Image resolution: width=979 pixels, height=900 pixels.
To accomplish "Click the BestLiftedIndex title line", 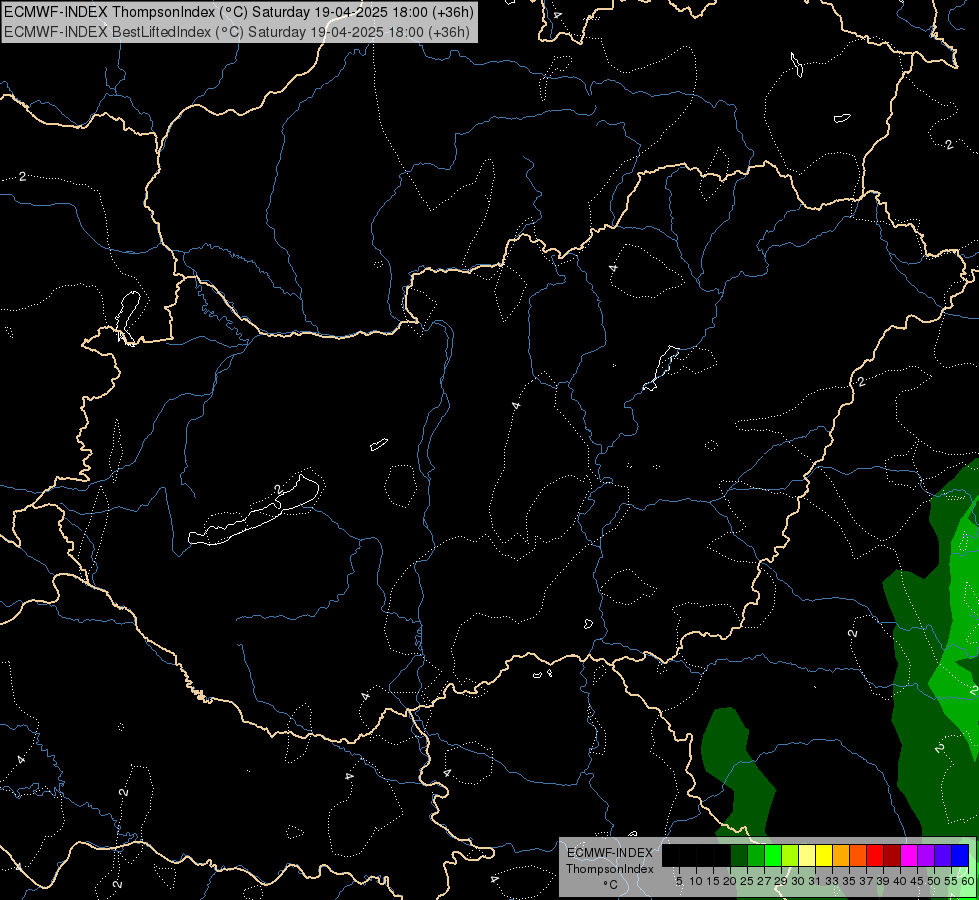I will point(237,32).
